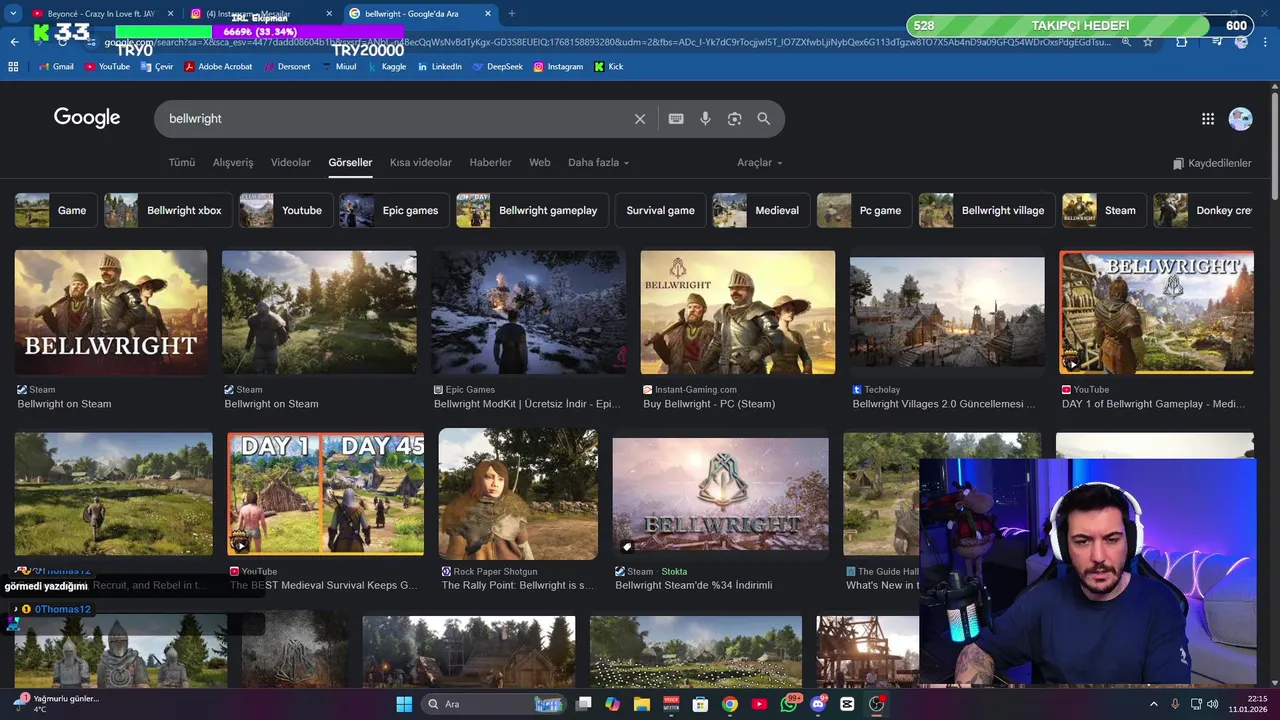Open the browser apps grid shortcut in bookmarks bar
The width and height of the screenshot is (1280, 720).
[x=13, y=67]
